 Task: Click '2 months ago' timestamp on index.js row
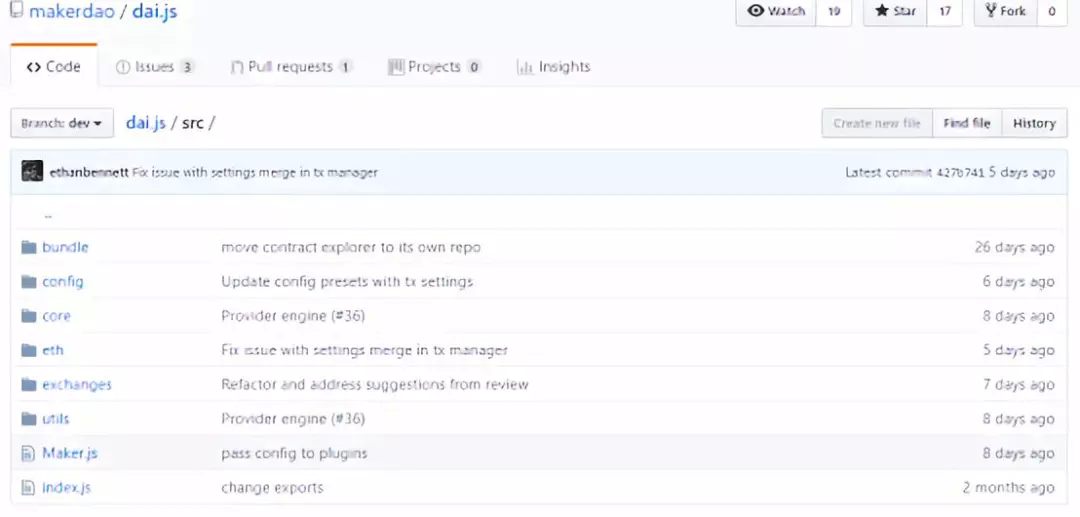[x=1009, y=488]
